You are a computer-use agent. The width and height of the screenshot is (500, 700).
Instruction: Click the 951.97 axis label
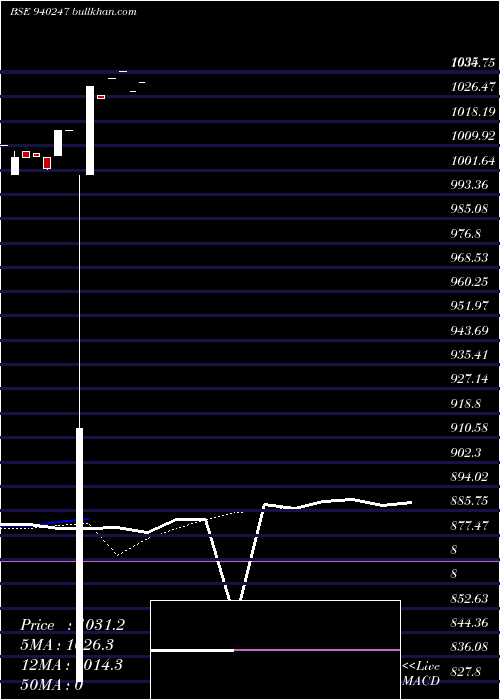(x=469, y=306)
